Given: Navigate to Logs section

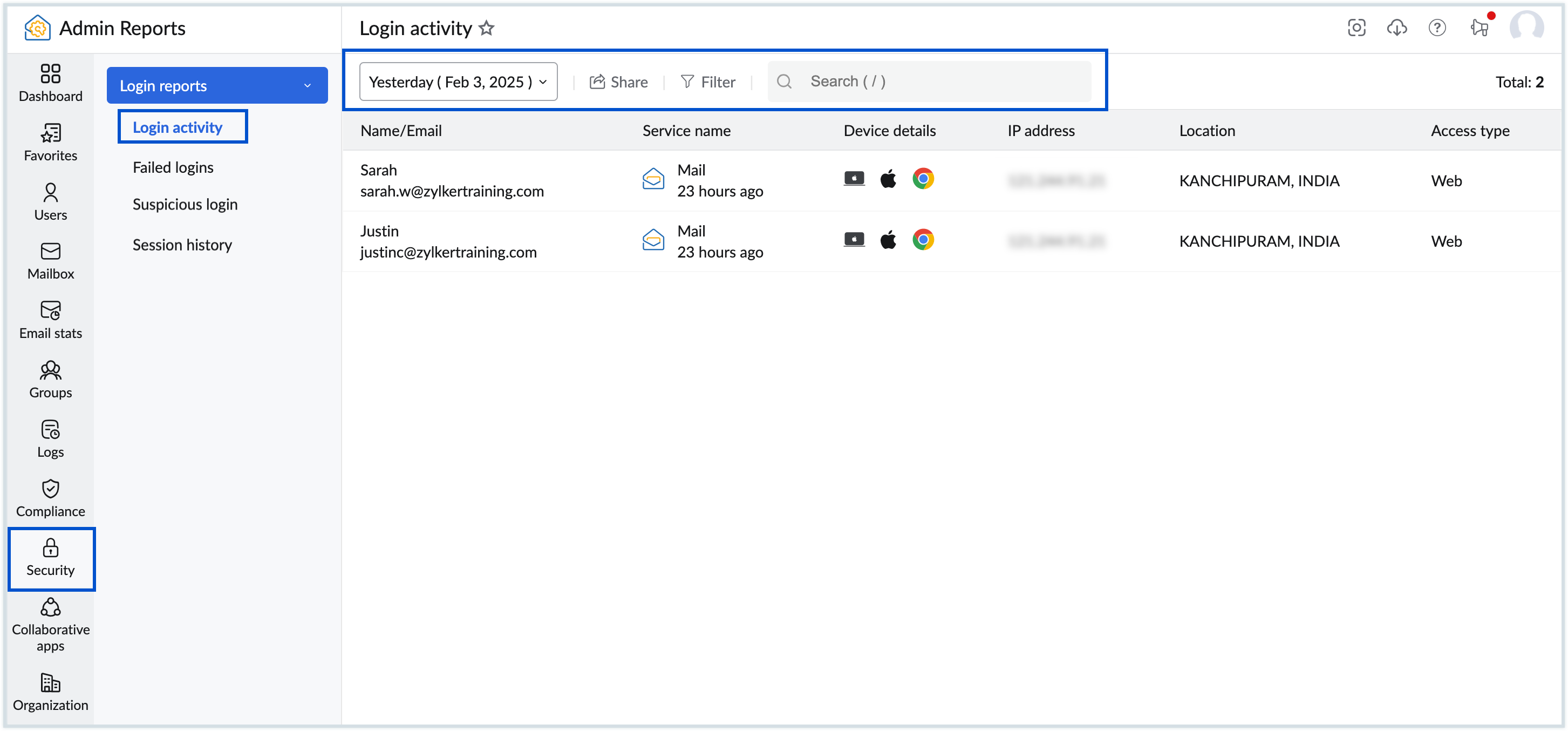Looking at the screenshot, I should [x=49, y=440].
